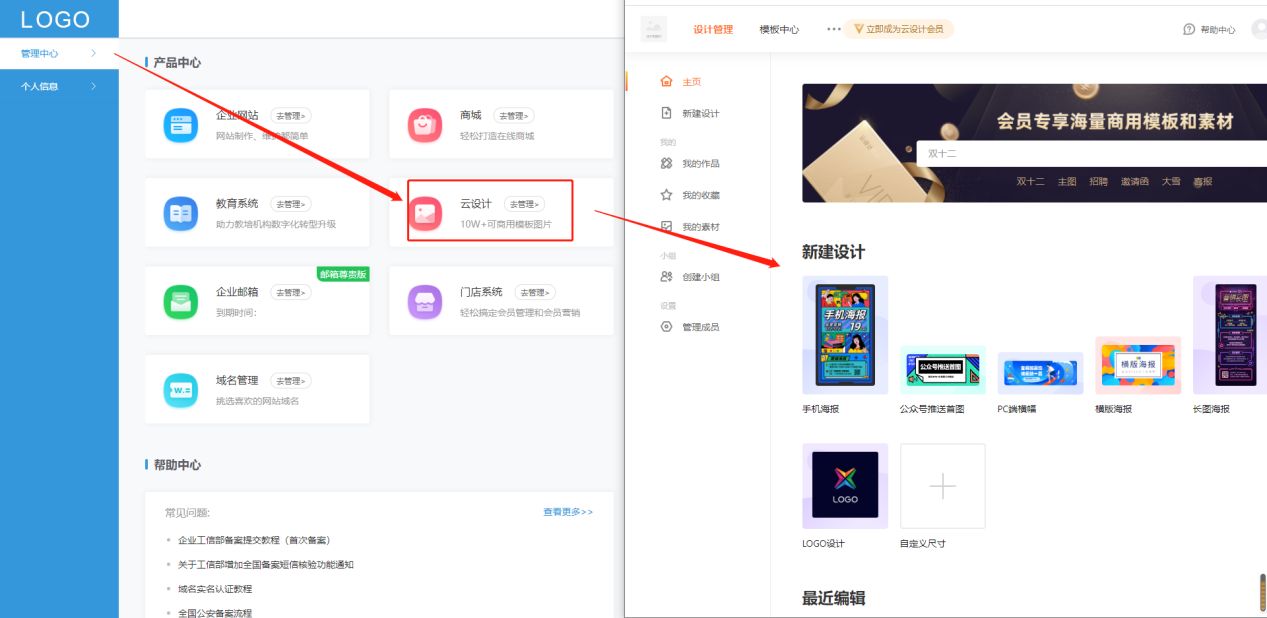The width and height of the screenshot is (1267, 618).
Task: Go to 主页 home in design sidebar
Action: coord(681,82)
